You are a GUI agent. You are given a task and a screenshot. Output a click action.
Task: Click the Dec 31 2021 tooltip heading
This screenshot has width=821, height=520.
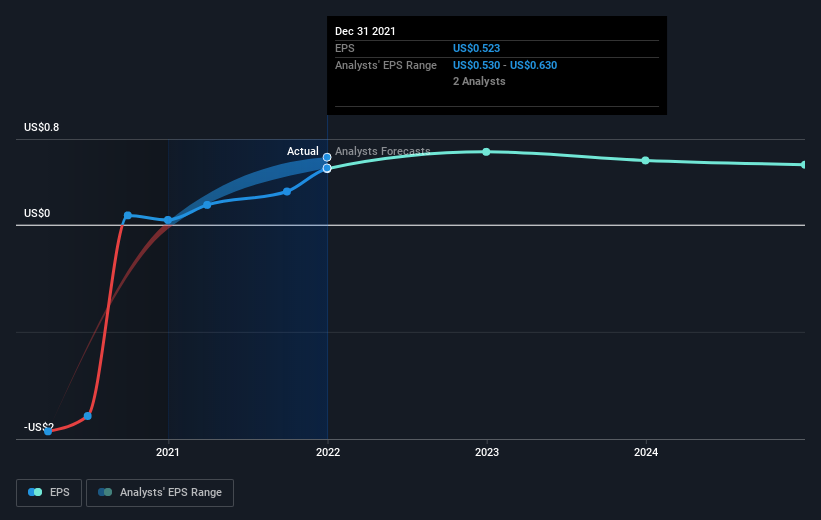(365, 31)
